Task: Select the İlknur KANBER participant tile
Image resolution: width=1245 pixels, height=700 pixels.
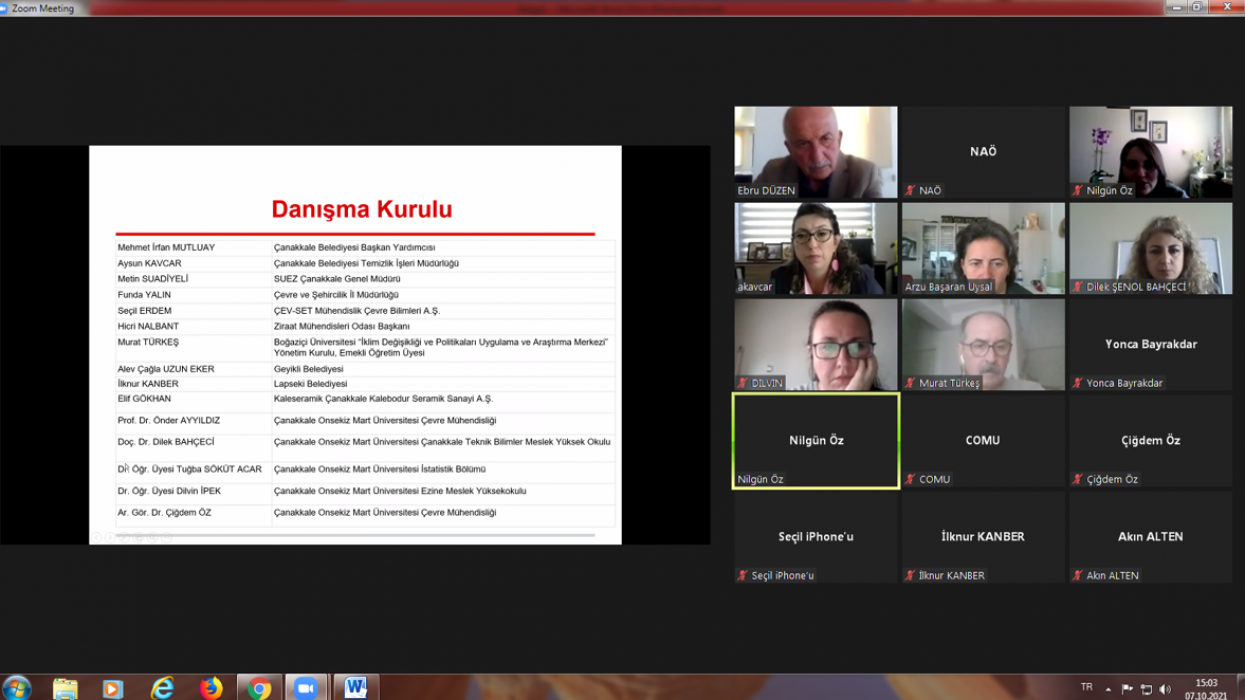Action: pos(983,537)
